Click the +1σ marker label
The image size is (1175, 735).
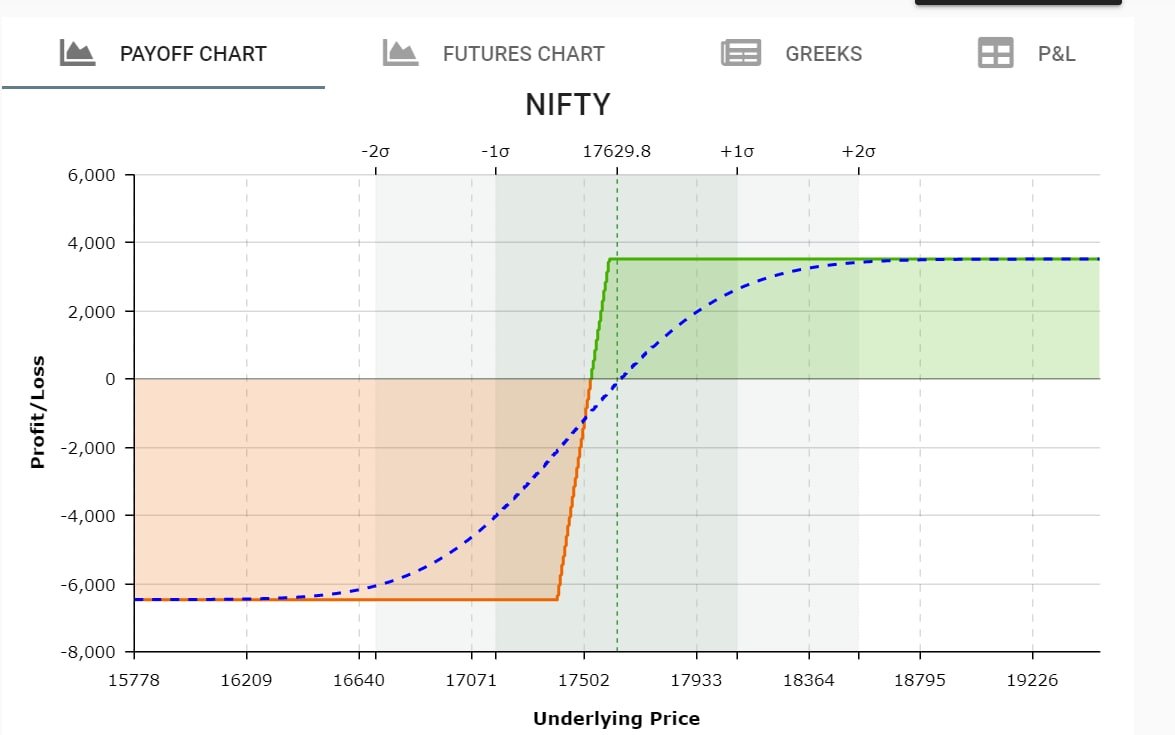(x=737, y=151)
